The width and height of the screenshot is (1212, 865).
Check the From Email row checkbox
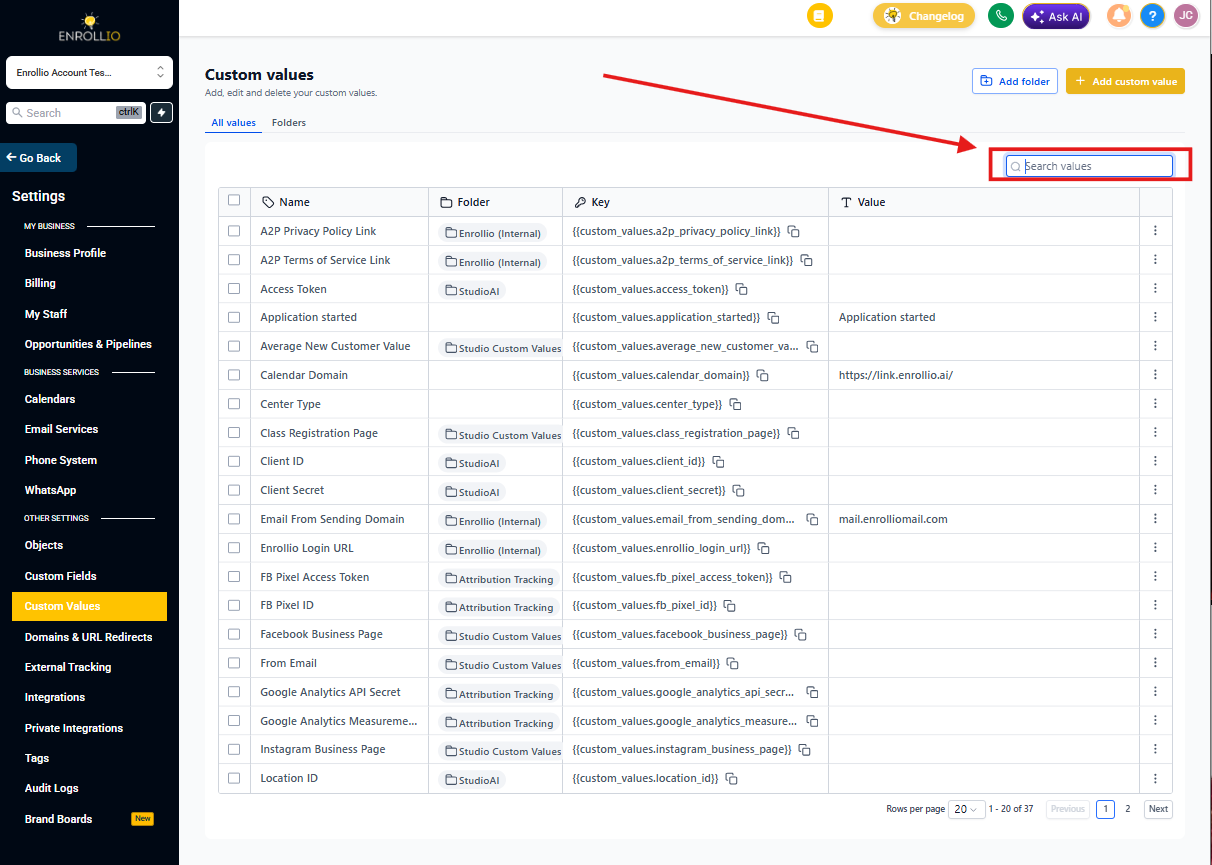click(x=234, y=663)
